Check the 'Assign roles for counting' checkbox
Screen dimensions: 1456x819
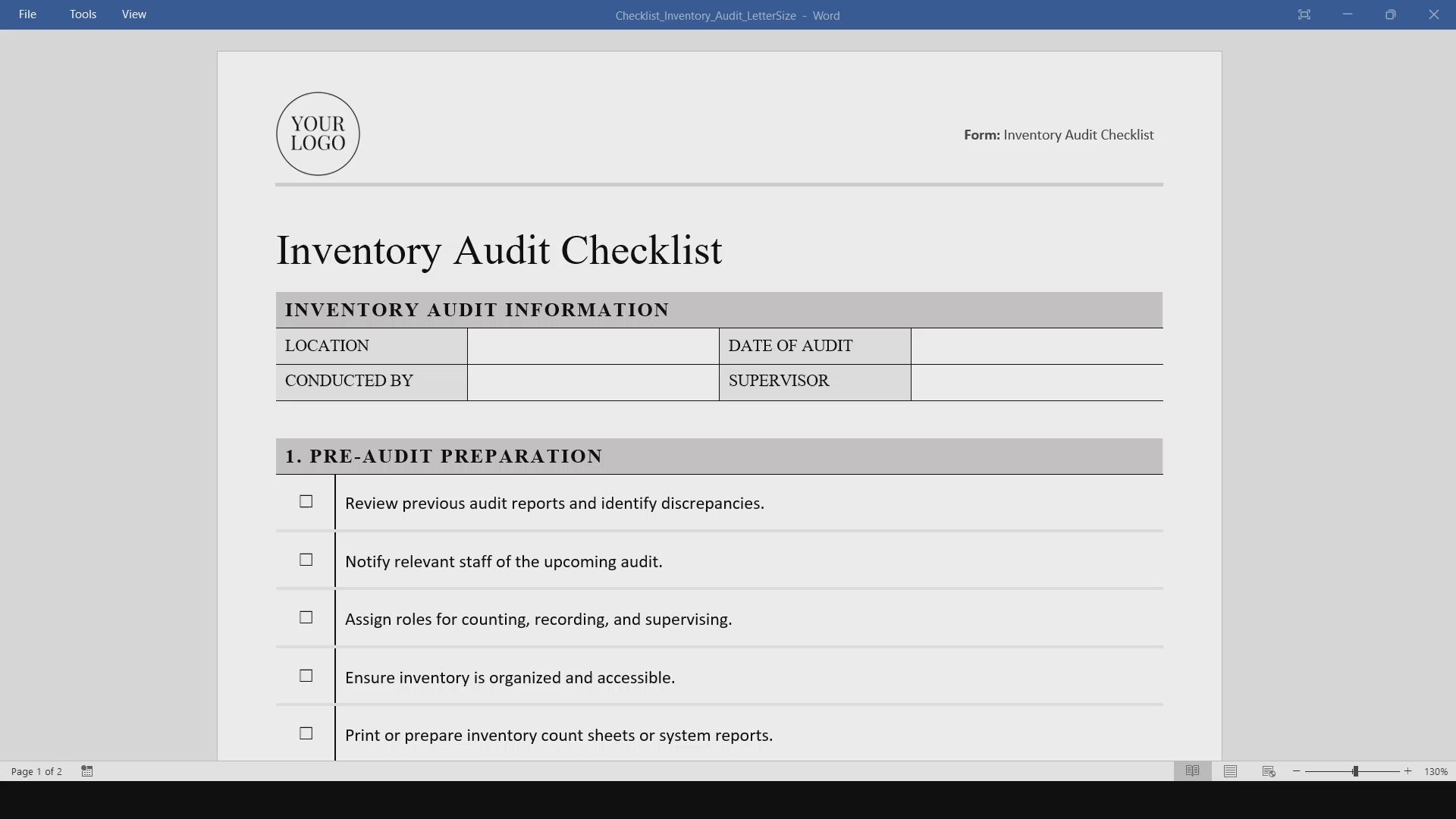[x=306, y=617]
